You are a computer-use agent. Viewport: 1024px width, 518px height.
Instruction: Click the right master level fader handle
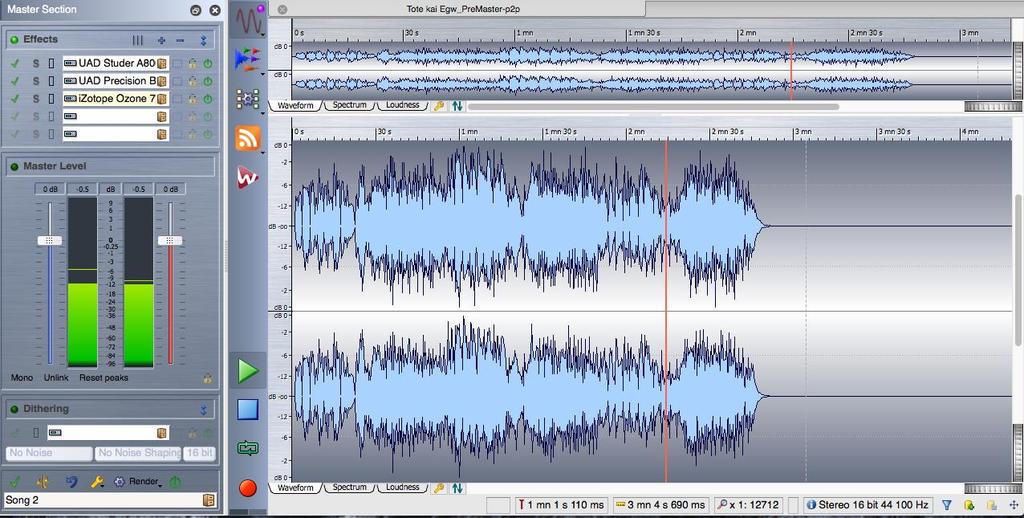170,240
